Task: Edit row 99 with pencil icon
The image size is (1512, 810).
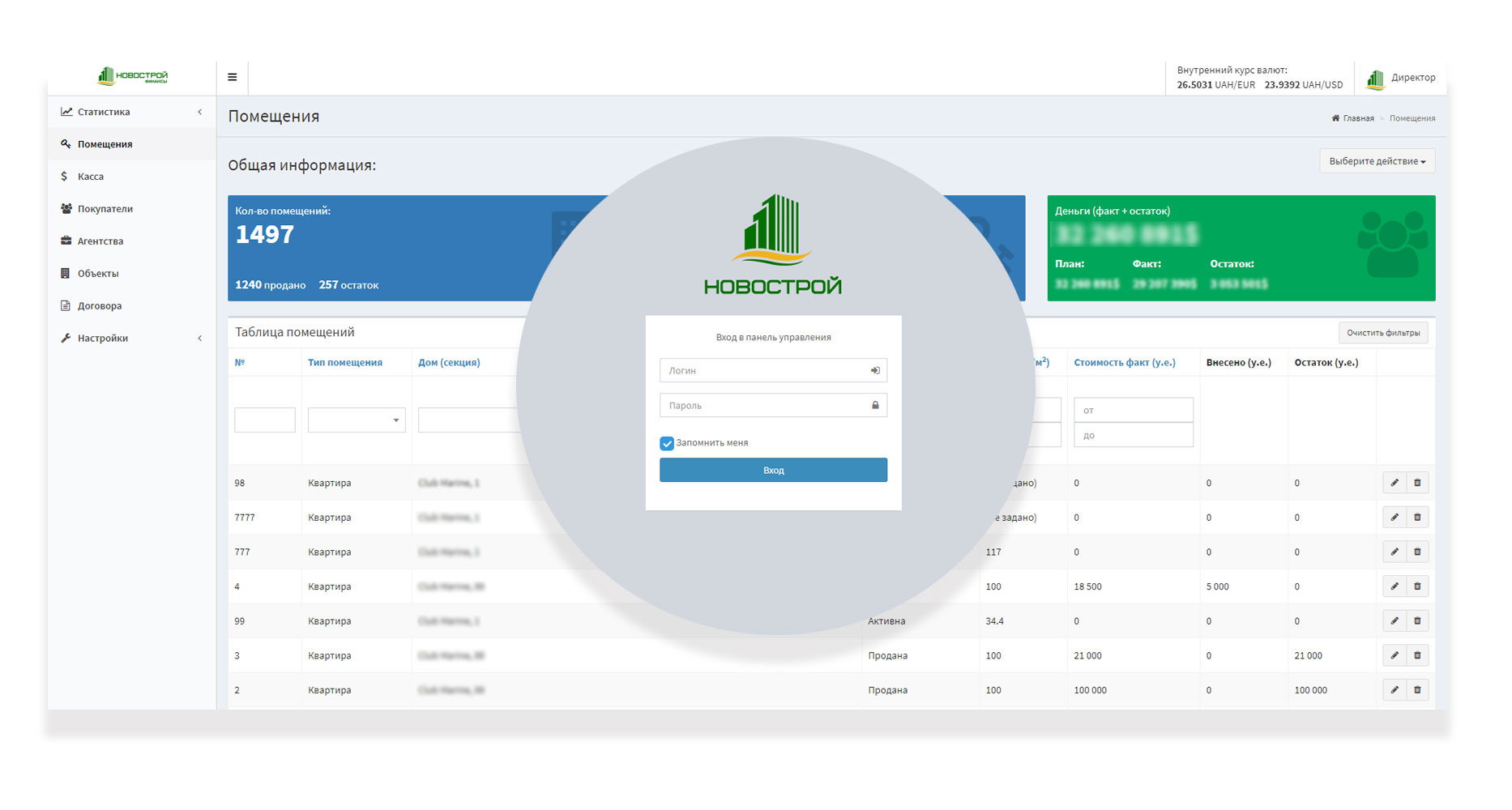Action: pyautogui.click(x=1395, y=621)
